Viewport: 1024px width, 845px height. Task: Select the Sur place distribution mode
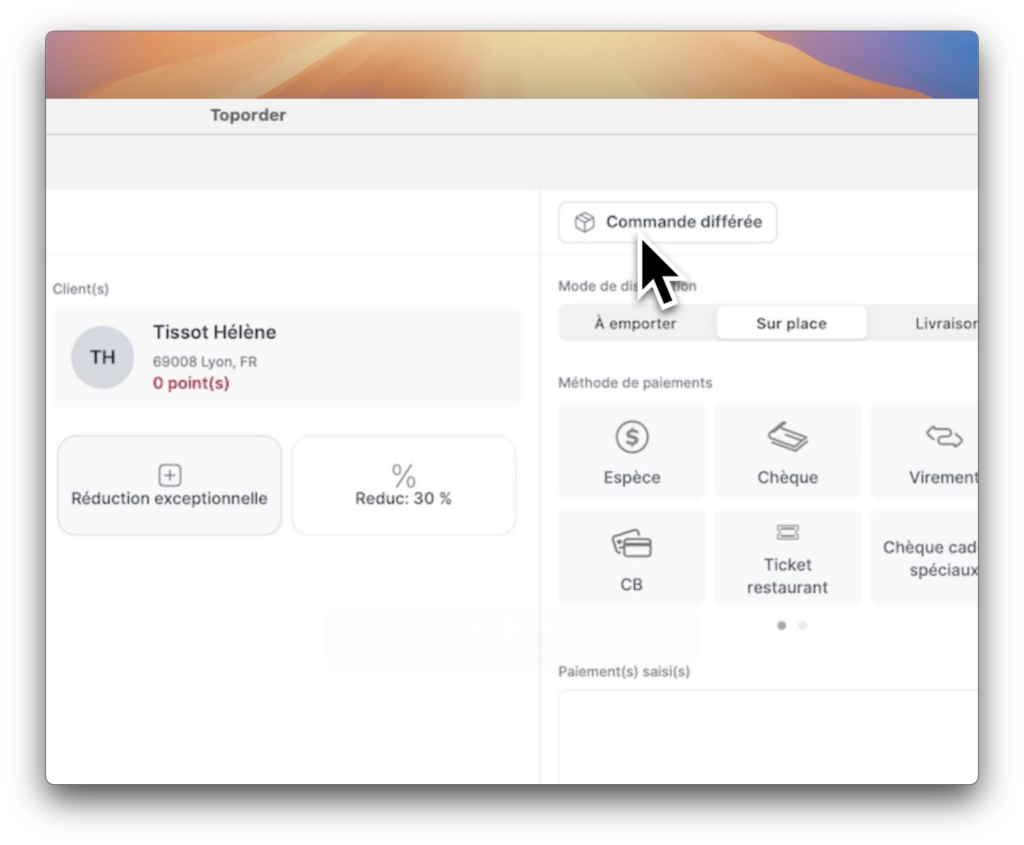791,324
